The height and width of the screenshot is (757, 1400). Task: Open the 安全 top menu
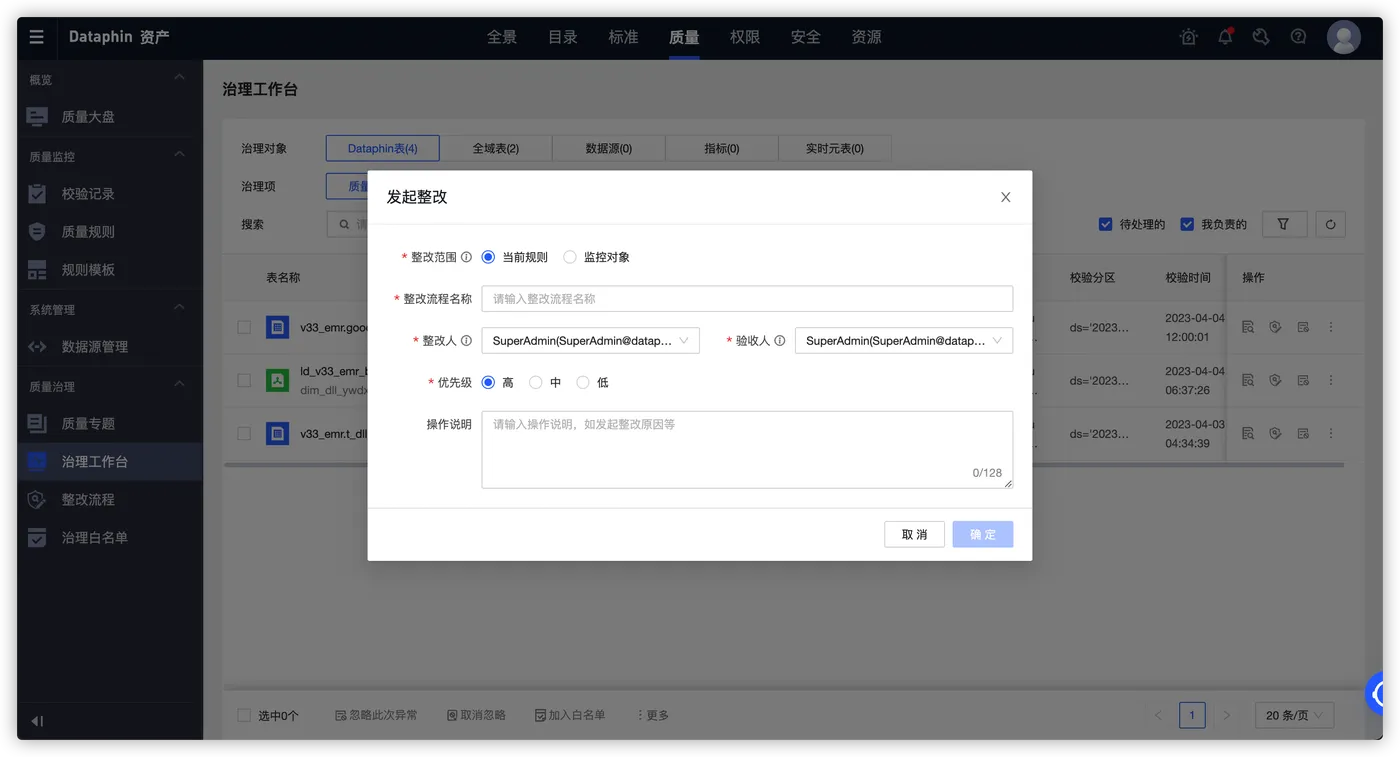[805, 37]
